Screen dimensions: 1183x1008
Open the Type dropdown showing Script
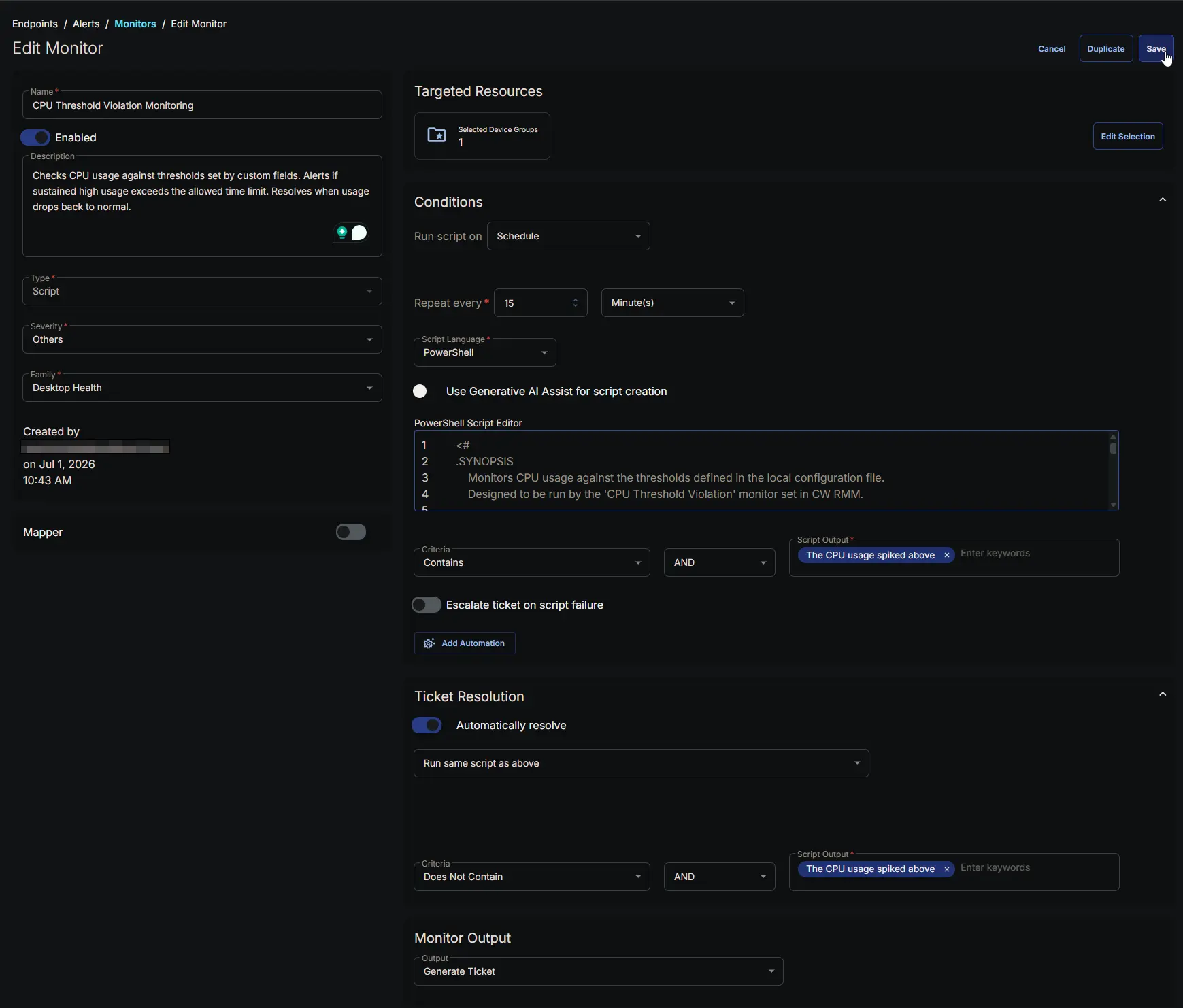[x=202, y=291]
